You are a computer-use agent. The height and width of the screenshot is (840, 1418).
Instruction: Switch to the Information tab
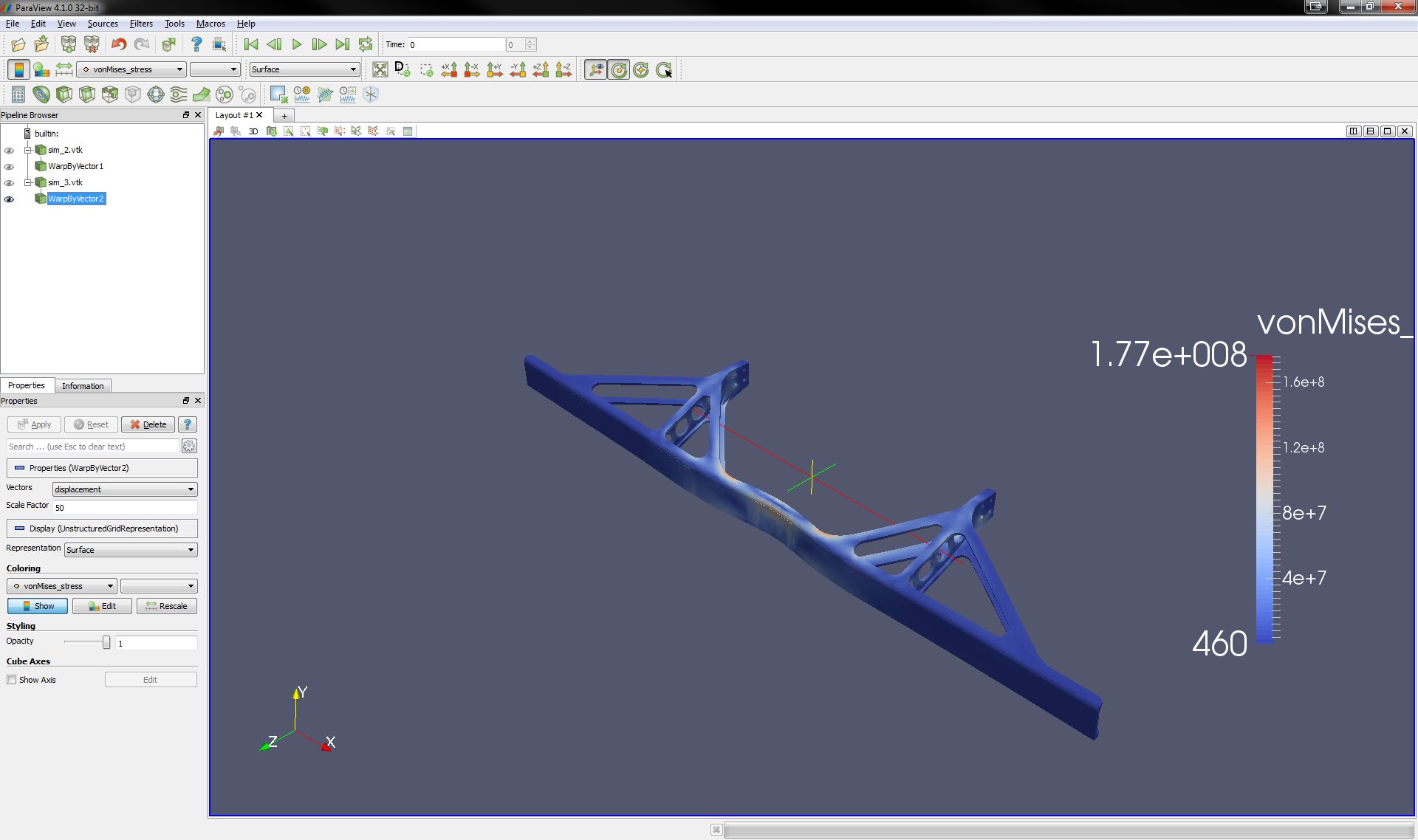(x=83, y=386)
